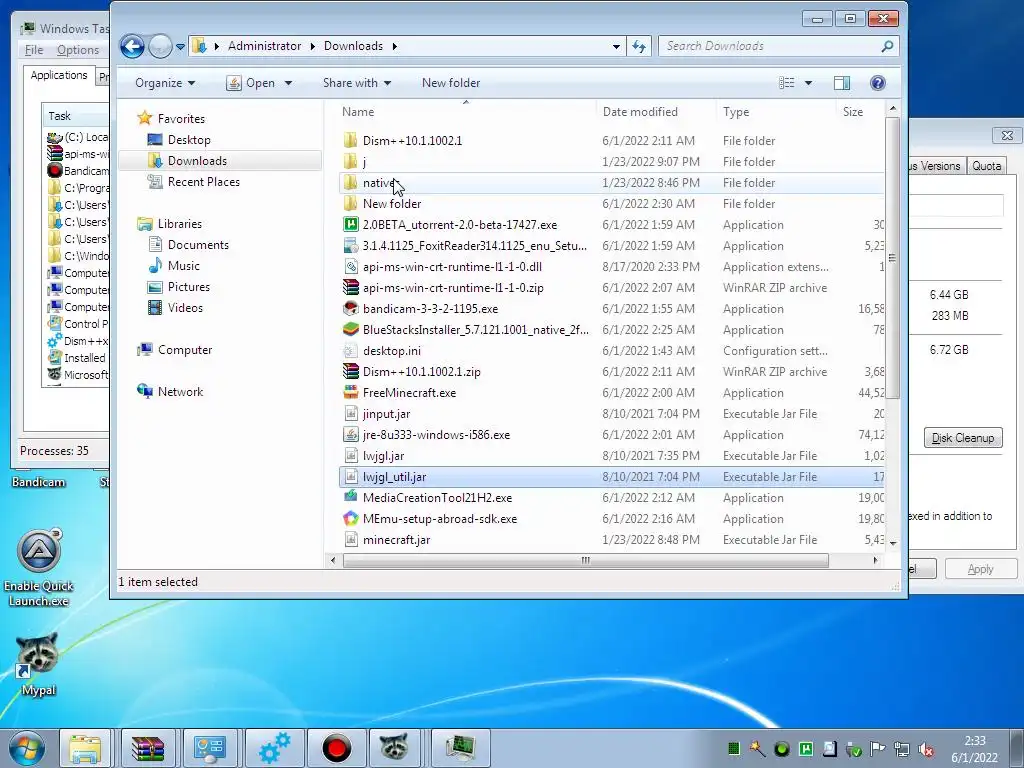Open Quota tab in properties window
The height and width of the screenshot is (768, 1024).
tap(986, 166)
